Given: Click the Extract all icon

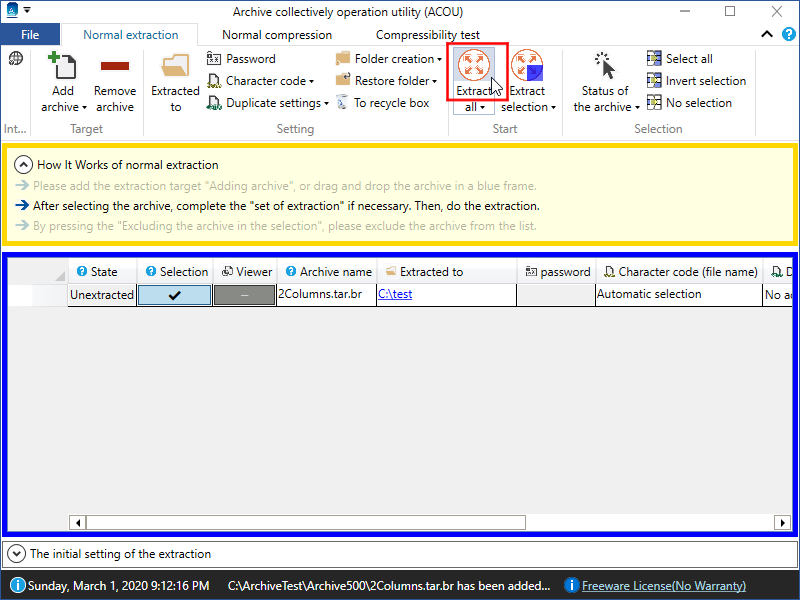Looking at the screenshot, I should pos(476,66).
